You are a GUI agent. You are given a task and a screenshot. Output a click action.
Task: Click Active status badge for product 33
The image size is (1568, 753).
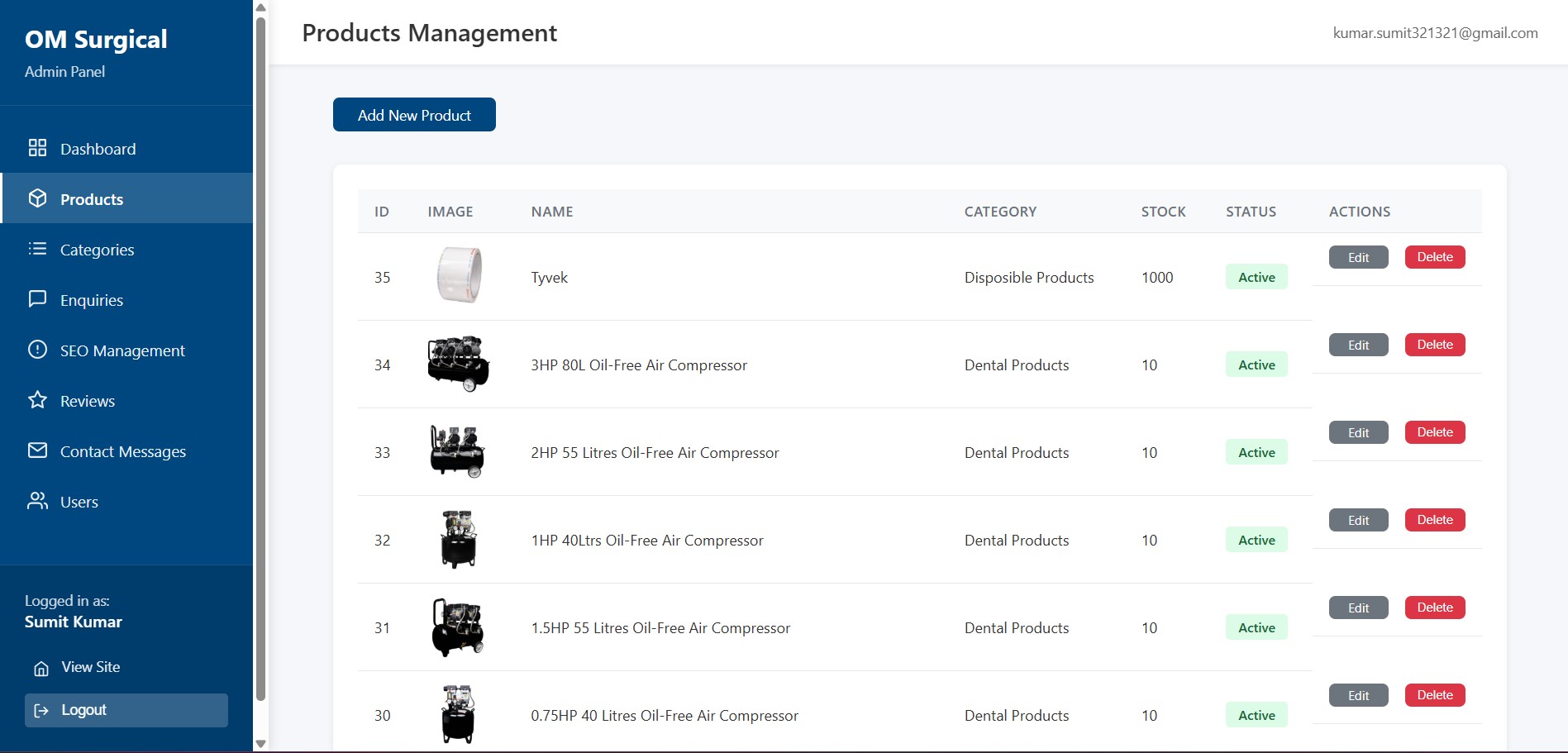point(1256,452)
